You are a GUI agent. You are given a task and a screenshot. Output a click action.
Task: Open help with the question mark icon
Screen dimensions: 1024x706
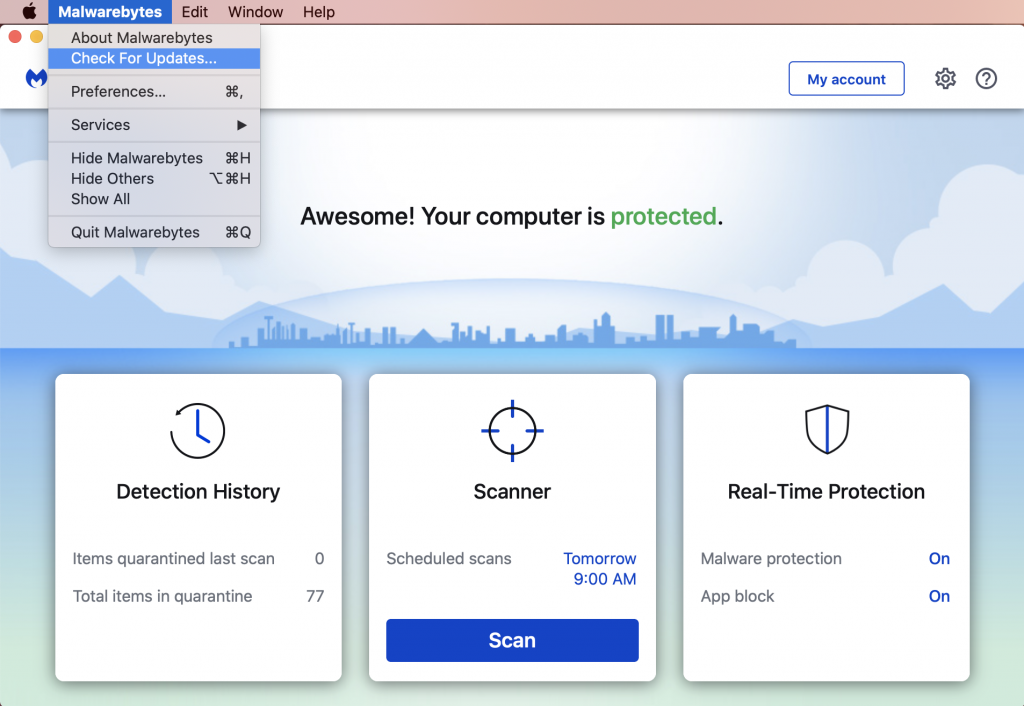pos(986,78)
